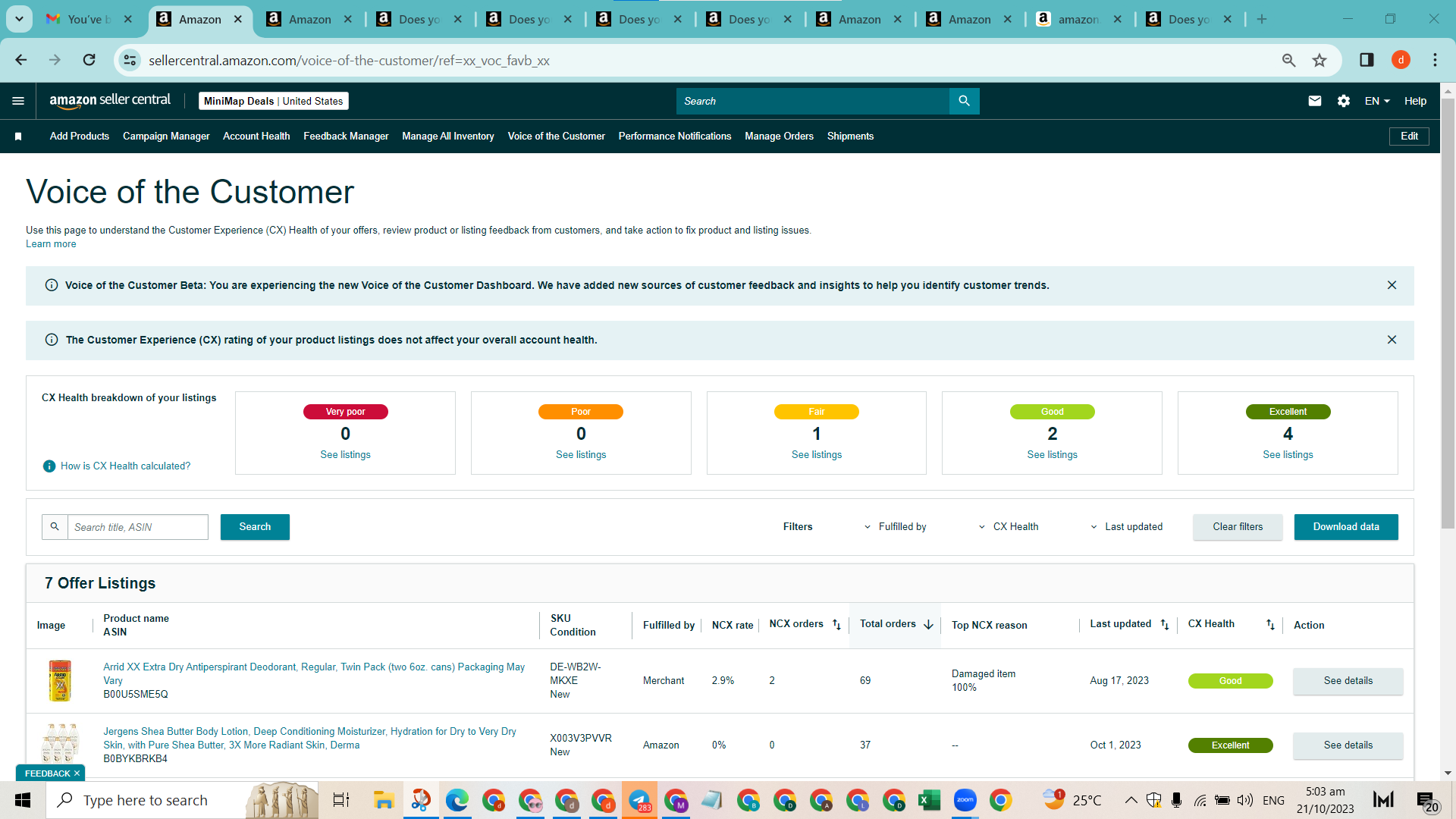This screenshot has width=1456, height=819.
Task: Click the browser address bar URL
Action: pyautogui.click(x=349, y=60)
